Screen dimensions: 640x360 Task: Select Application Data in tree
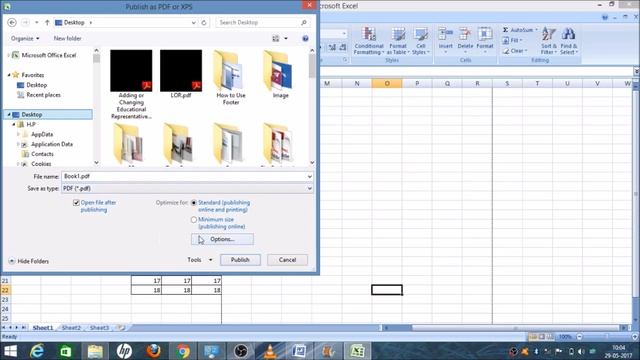click(x=47, y=144)
